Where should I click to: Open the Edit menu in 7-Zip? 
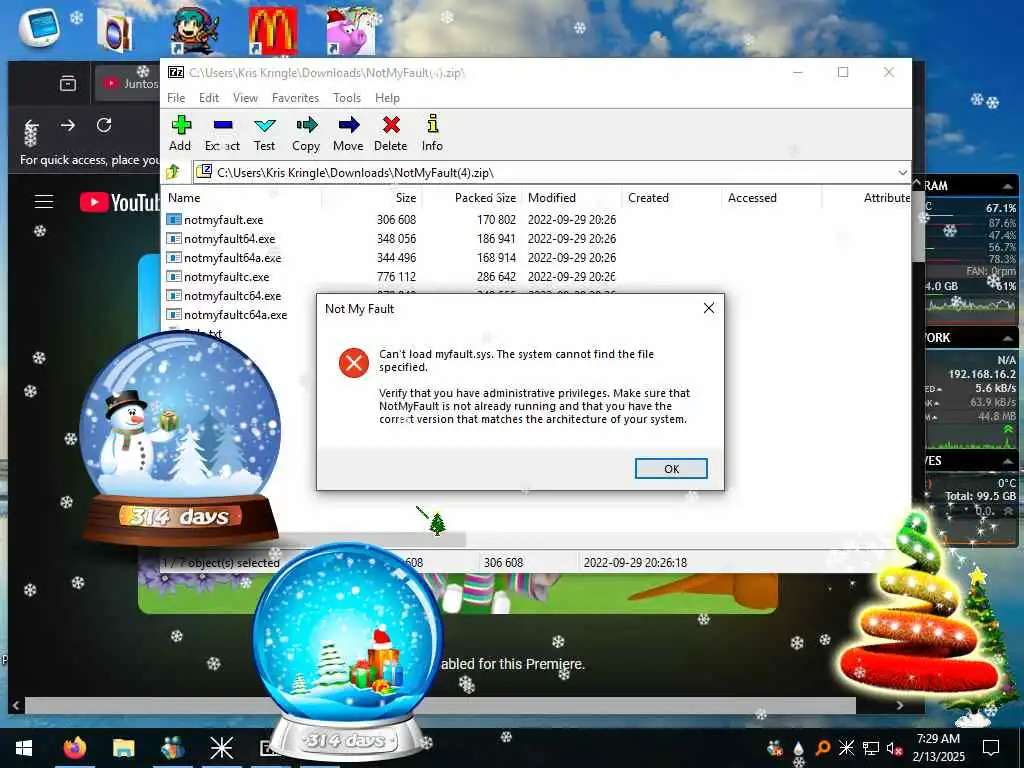[x=209, y=98]
